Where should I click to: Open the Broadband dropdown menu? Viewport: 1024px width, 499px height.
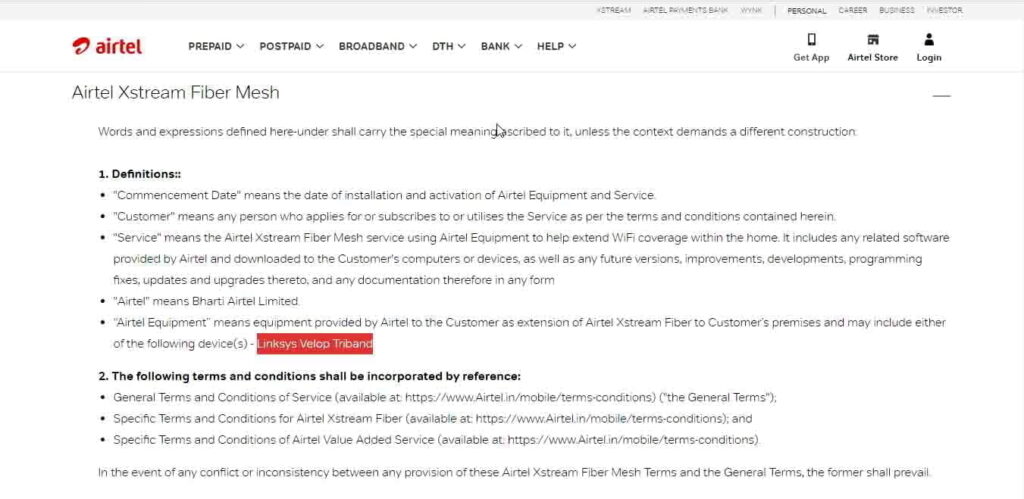[x=377, y=46]
